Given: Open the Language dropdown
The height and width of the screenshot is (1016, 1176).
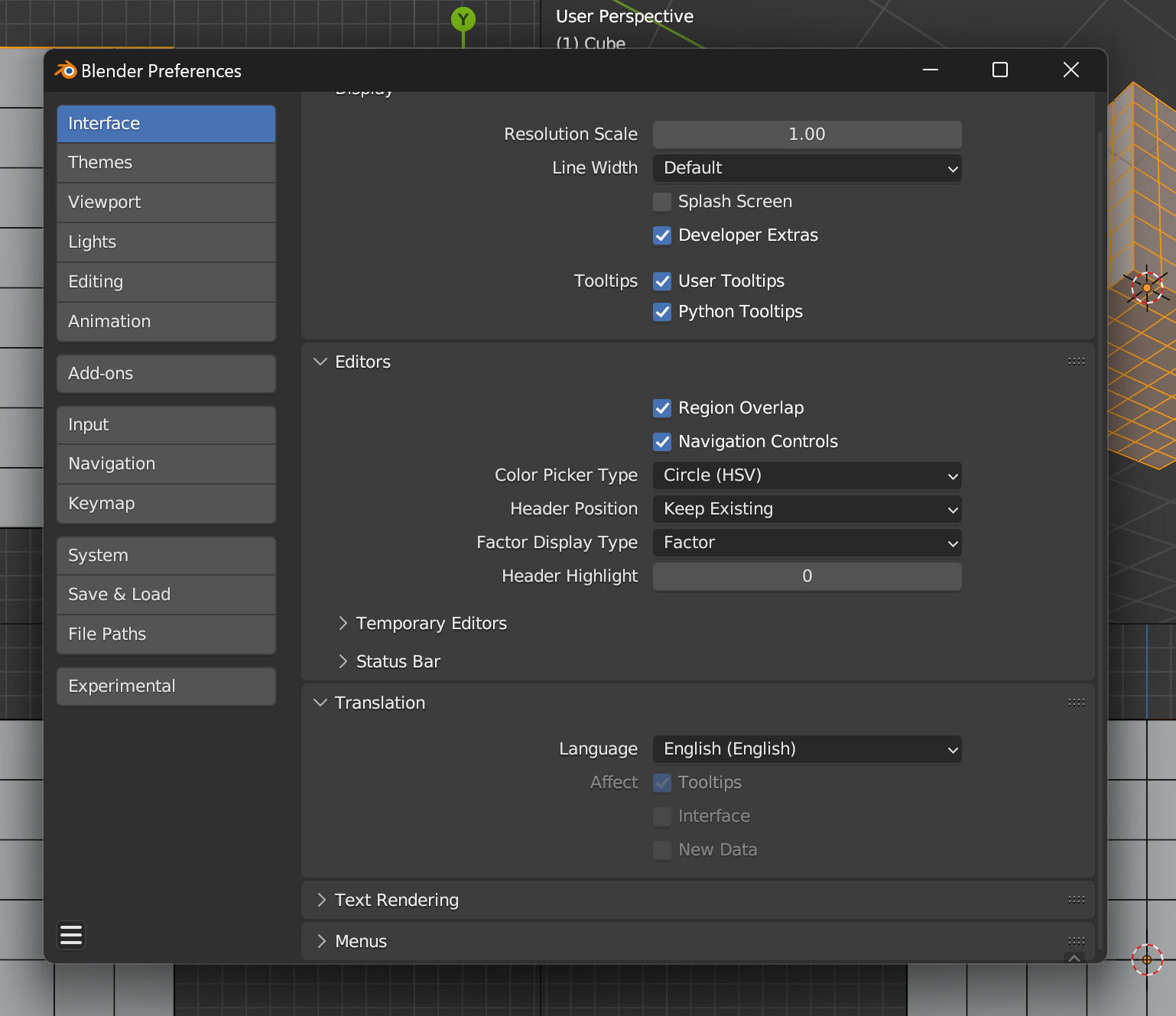Looking at the screenshot, I should pyautogui.click(x=807, y=749).
